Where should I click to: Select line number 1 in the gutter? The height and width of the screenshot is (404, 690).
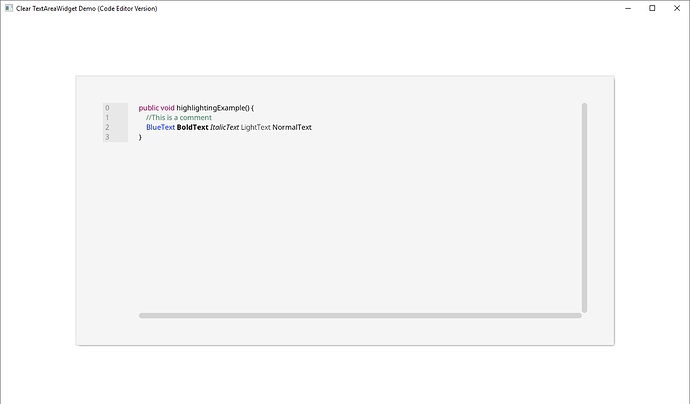pos(107,118)
